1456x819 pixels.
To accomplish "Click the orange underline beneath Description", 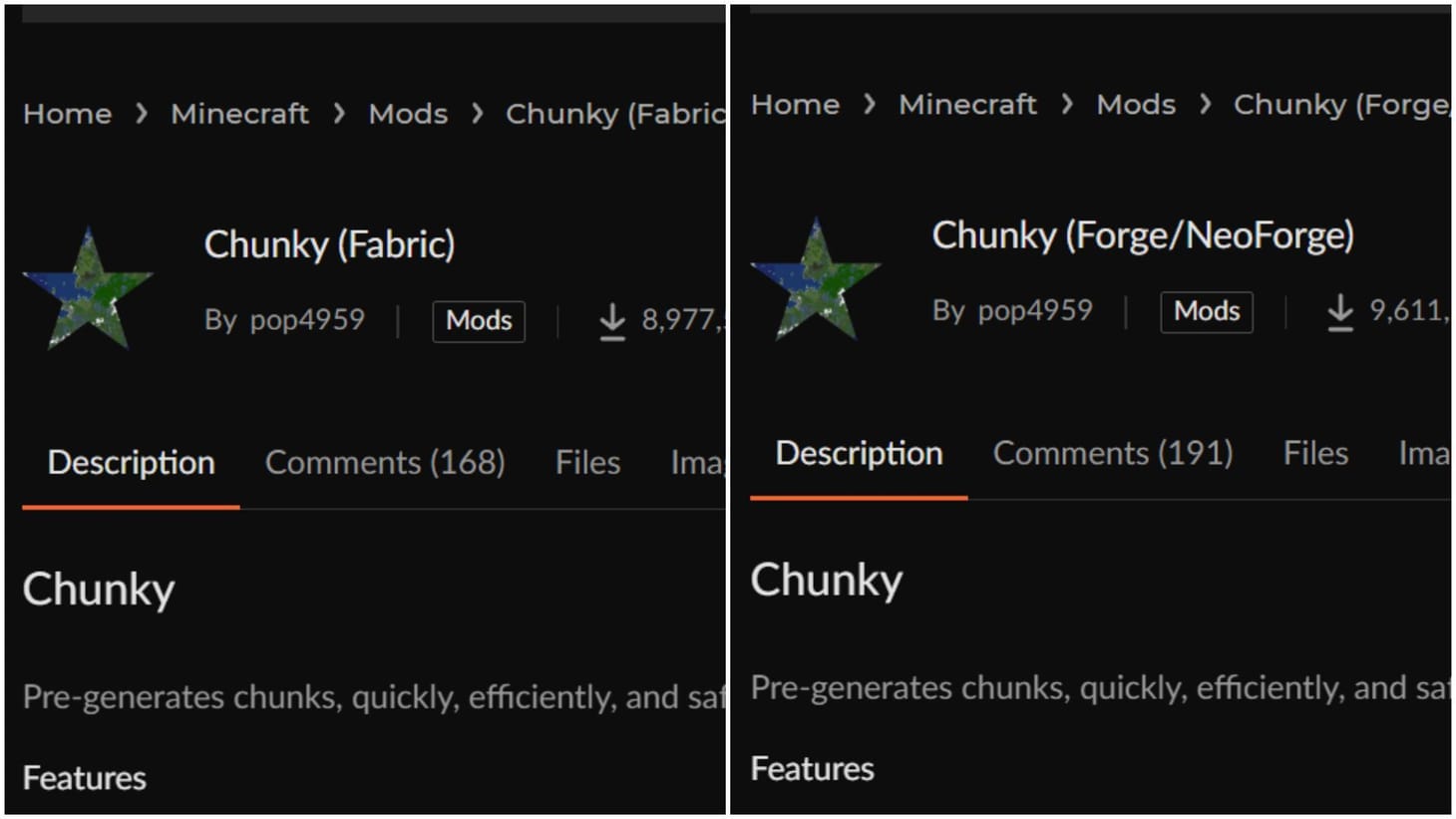I will coord(131,505).
